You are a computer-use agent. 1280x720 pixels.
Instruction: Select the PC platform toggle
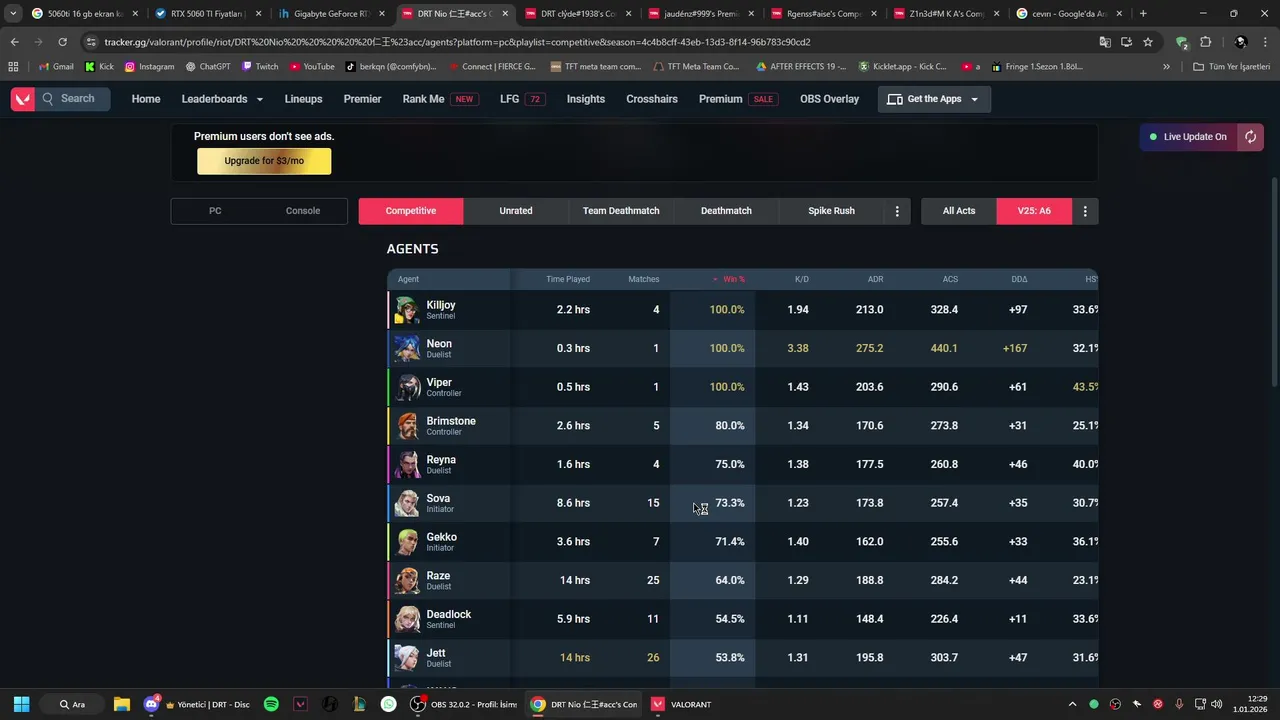pos(215,211)
